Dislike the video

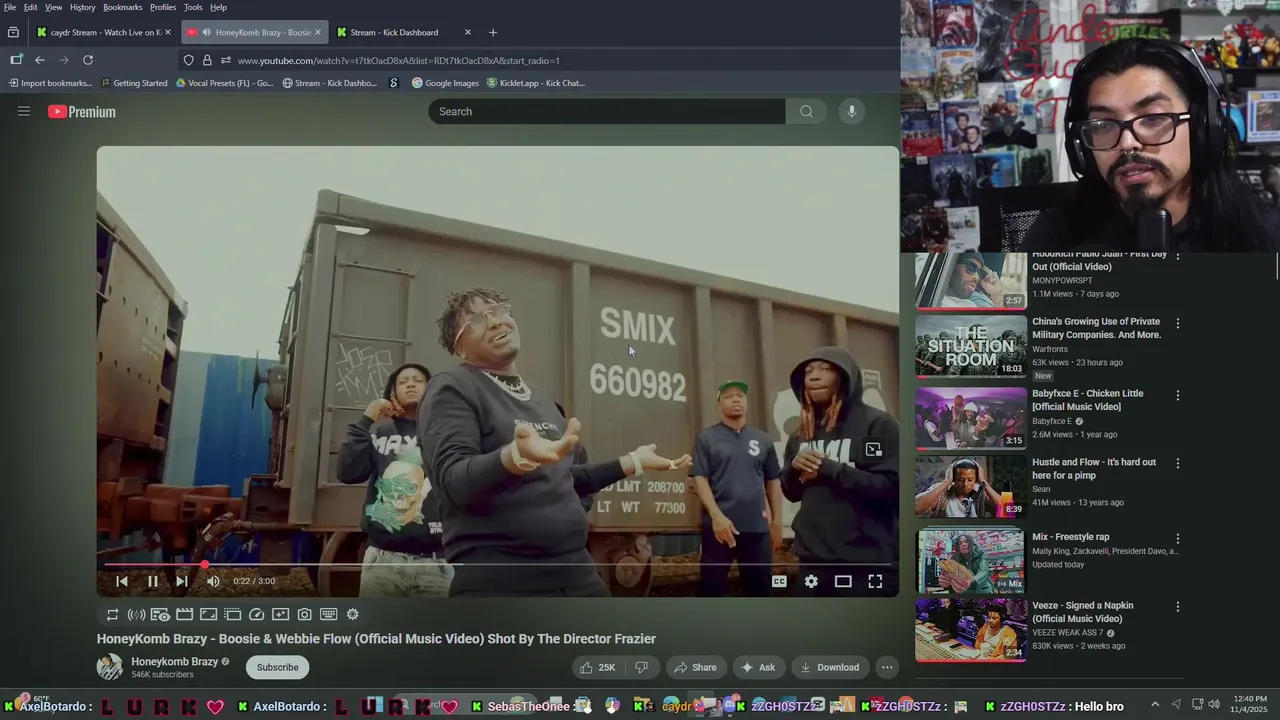pyautogui.click(x=642, y=667)
